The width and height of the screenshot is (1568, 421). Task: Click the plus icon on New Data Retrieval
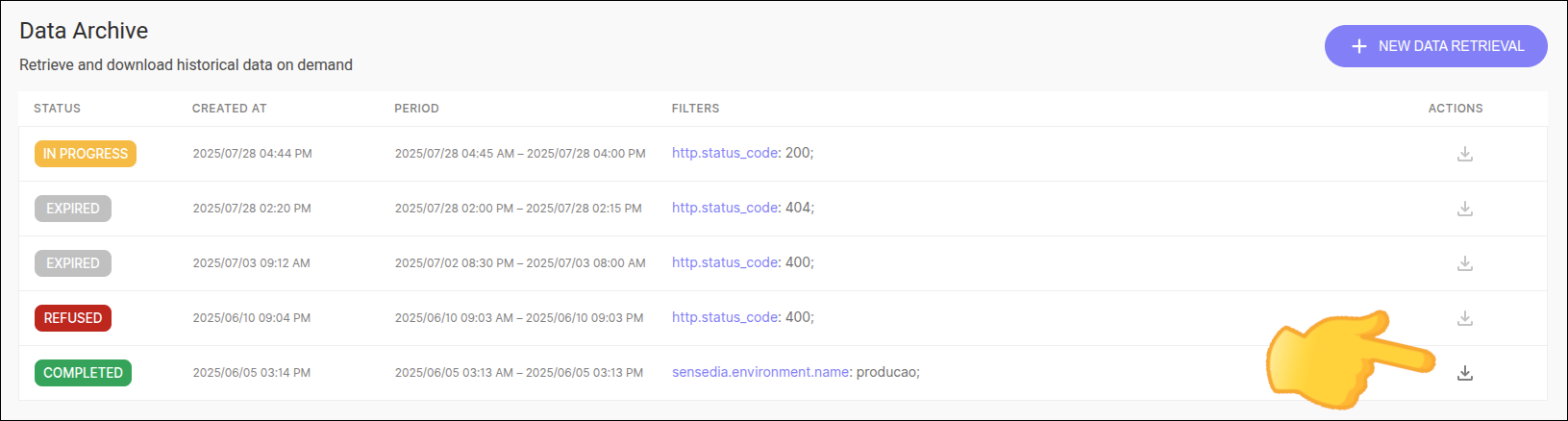tap(1358, 46)
